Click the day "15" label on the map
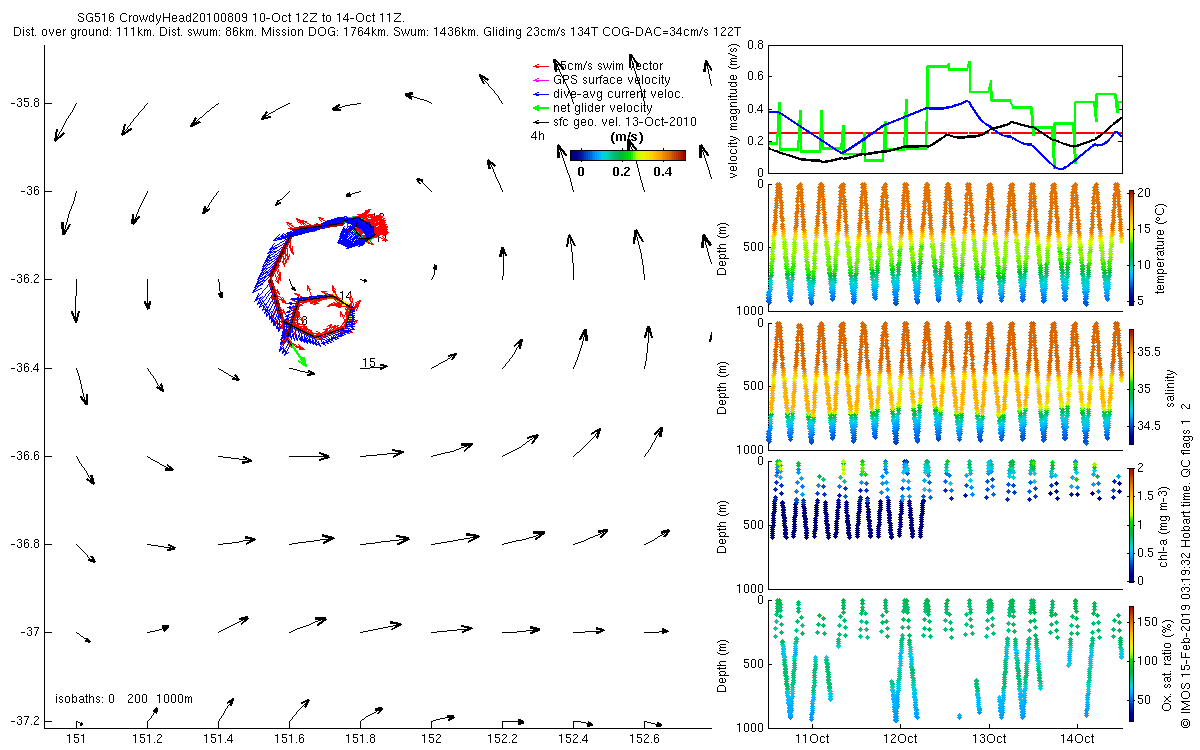 [x=368, y=363]
